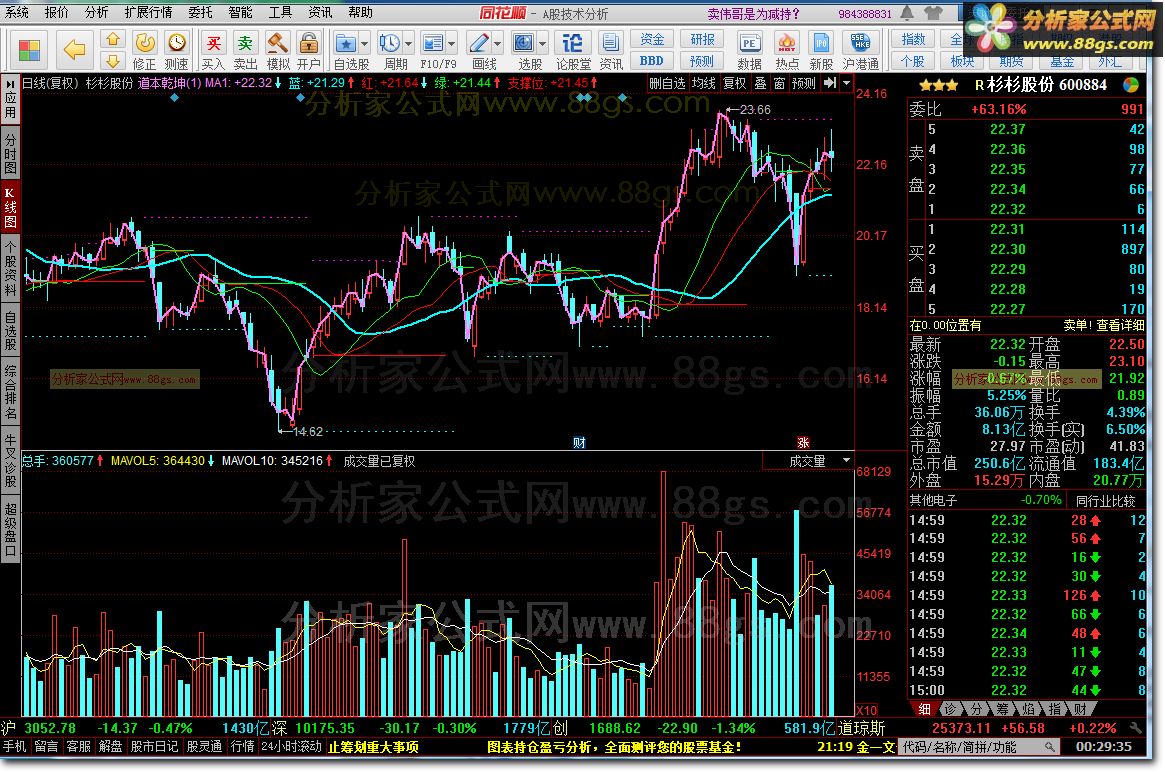Viewport: 1165px width, 772px height.
Task: Click the 卖出 sell icon
Action: (245, 42)
